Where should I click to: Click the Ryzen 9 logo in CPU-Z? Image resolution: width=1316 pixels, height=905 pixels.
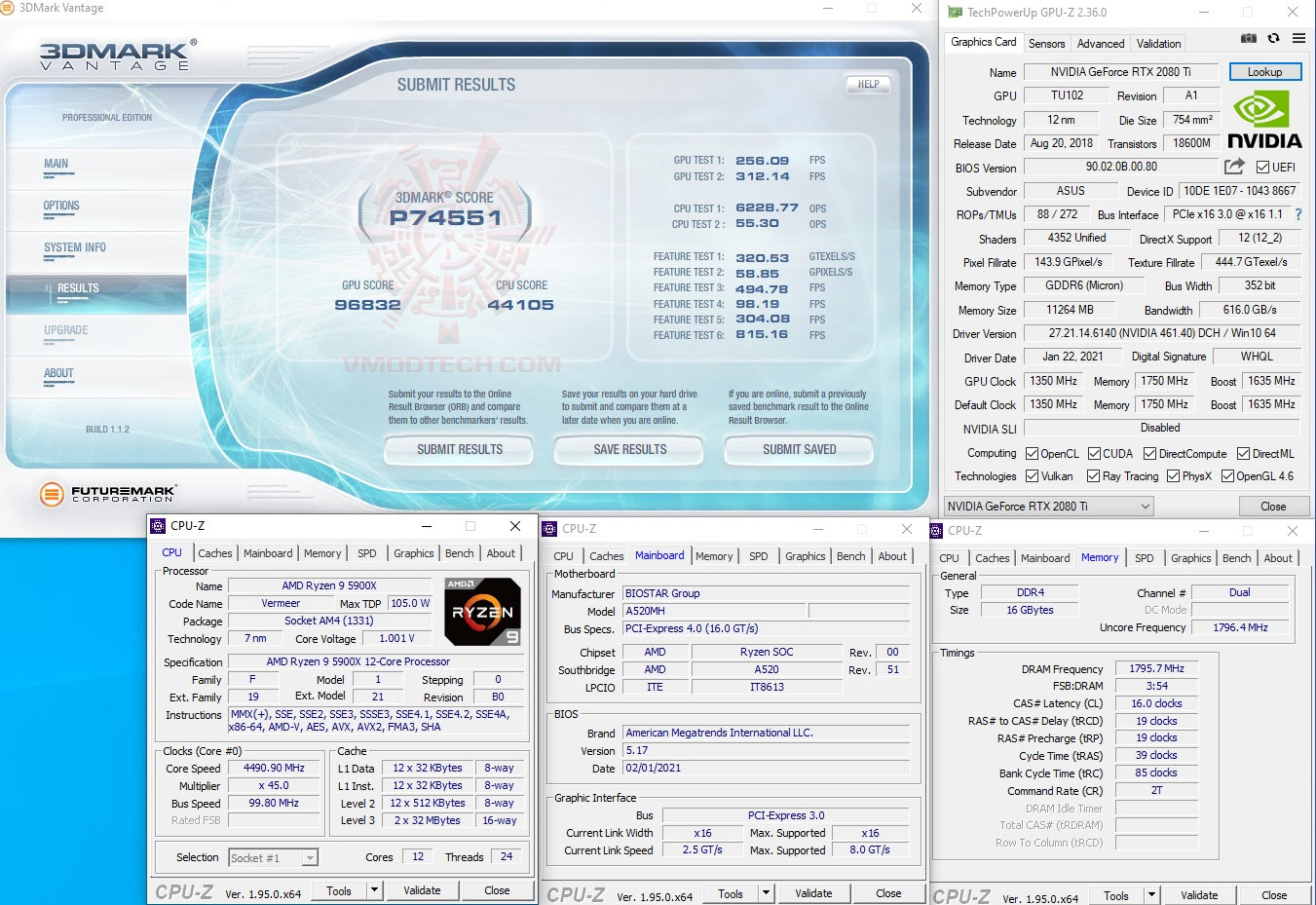click(x=482, y=612)
